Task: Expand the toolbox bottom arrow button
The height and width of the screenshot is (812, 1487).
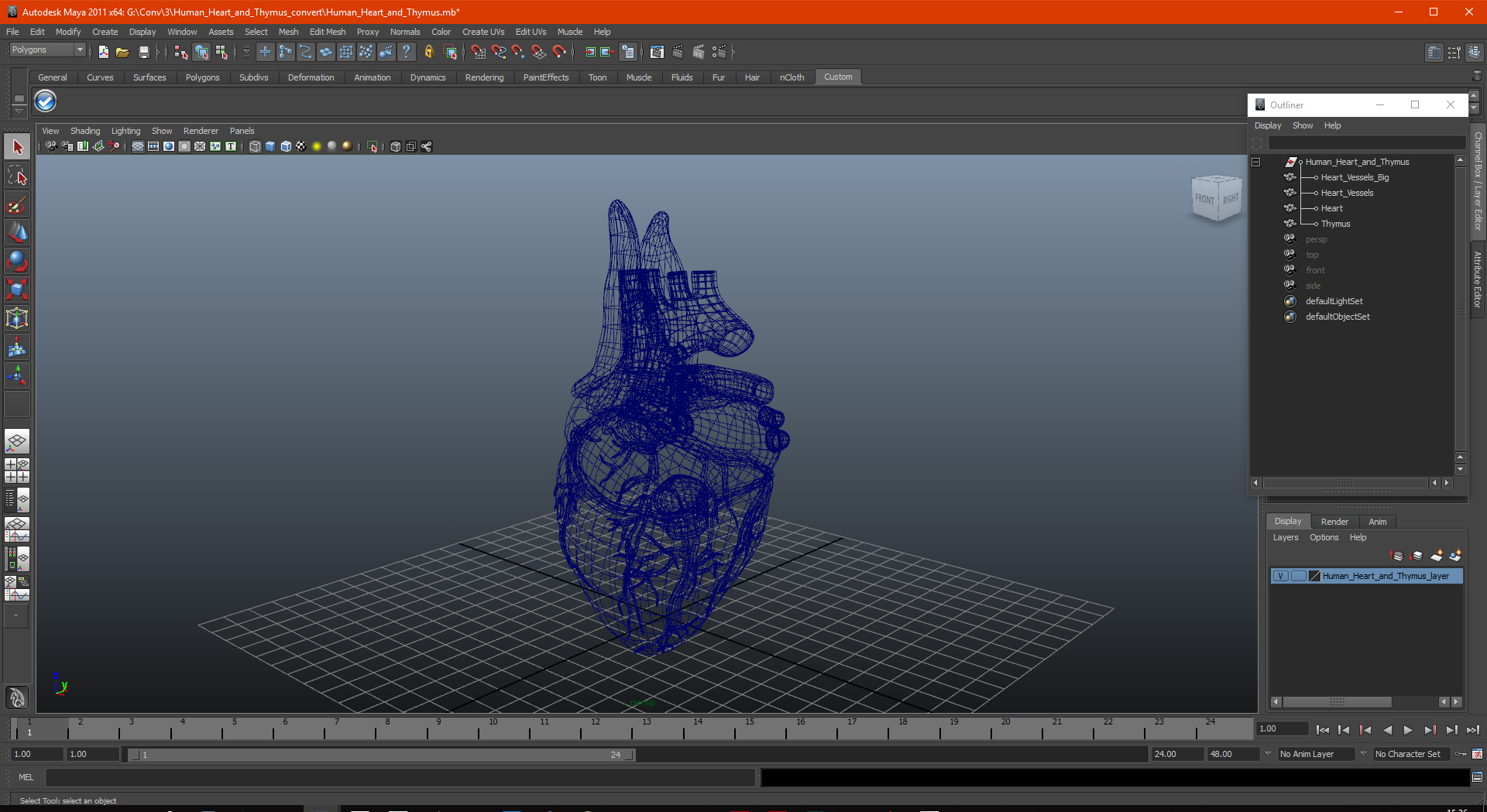Action: coord(16,616)
